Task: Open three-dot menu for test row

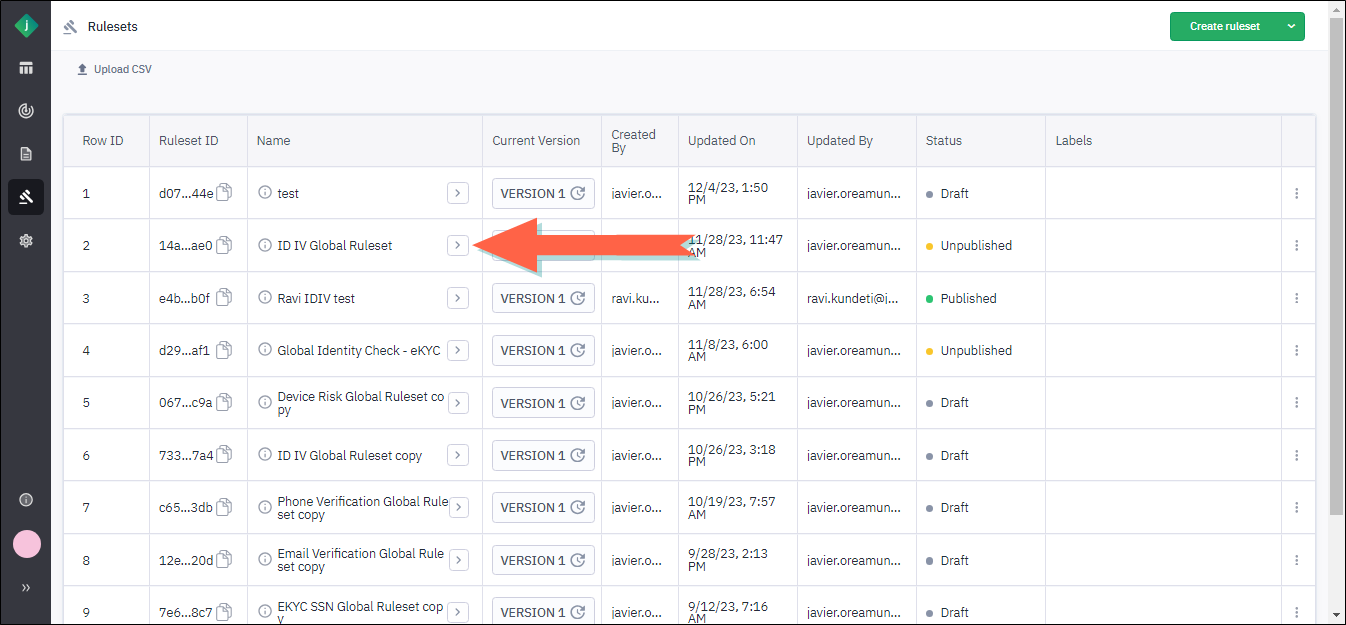Action: tap(1297, 193)
